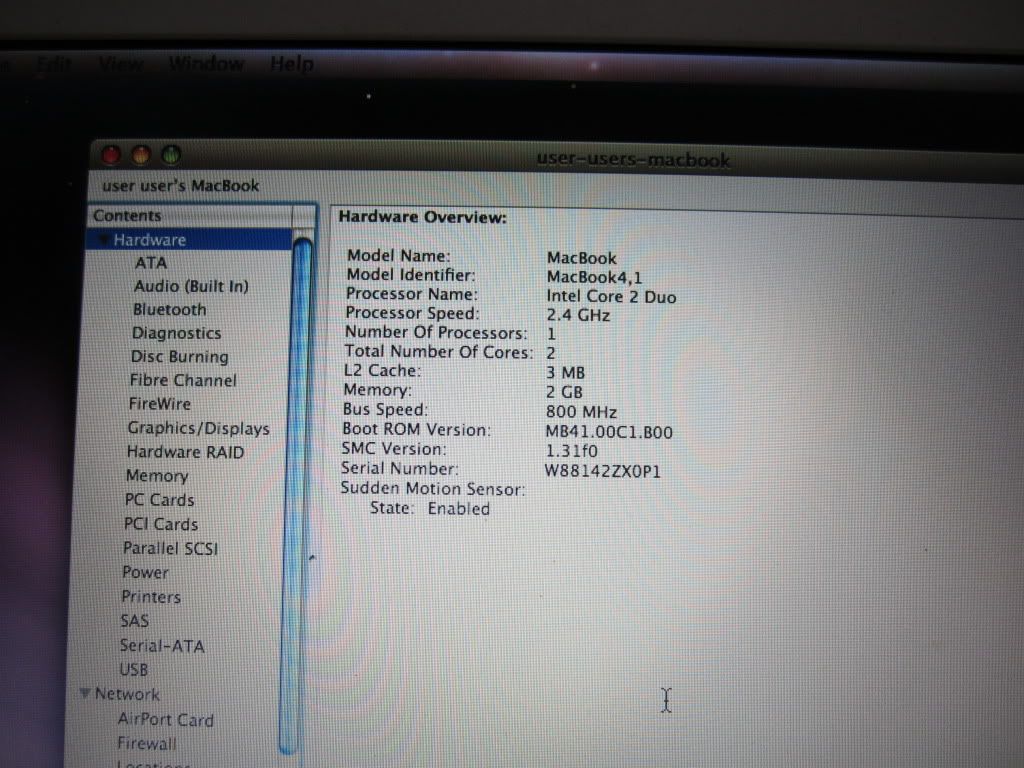Image resolution: width=1024 pixels, height=768 pixels.
Task: Show FireWire details
Action: [160, 404]
